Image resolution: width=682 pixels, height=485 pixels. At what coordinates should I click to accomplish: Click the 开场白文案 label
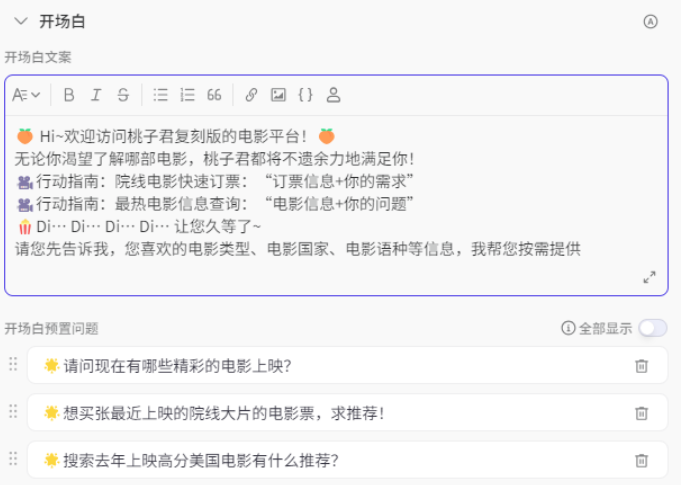coord(38,57)
